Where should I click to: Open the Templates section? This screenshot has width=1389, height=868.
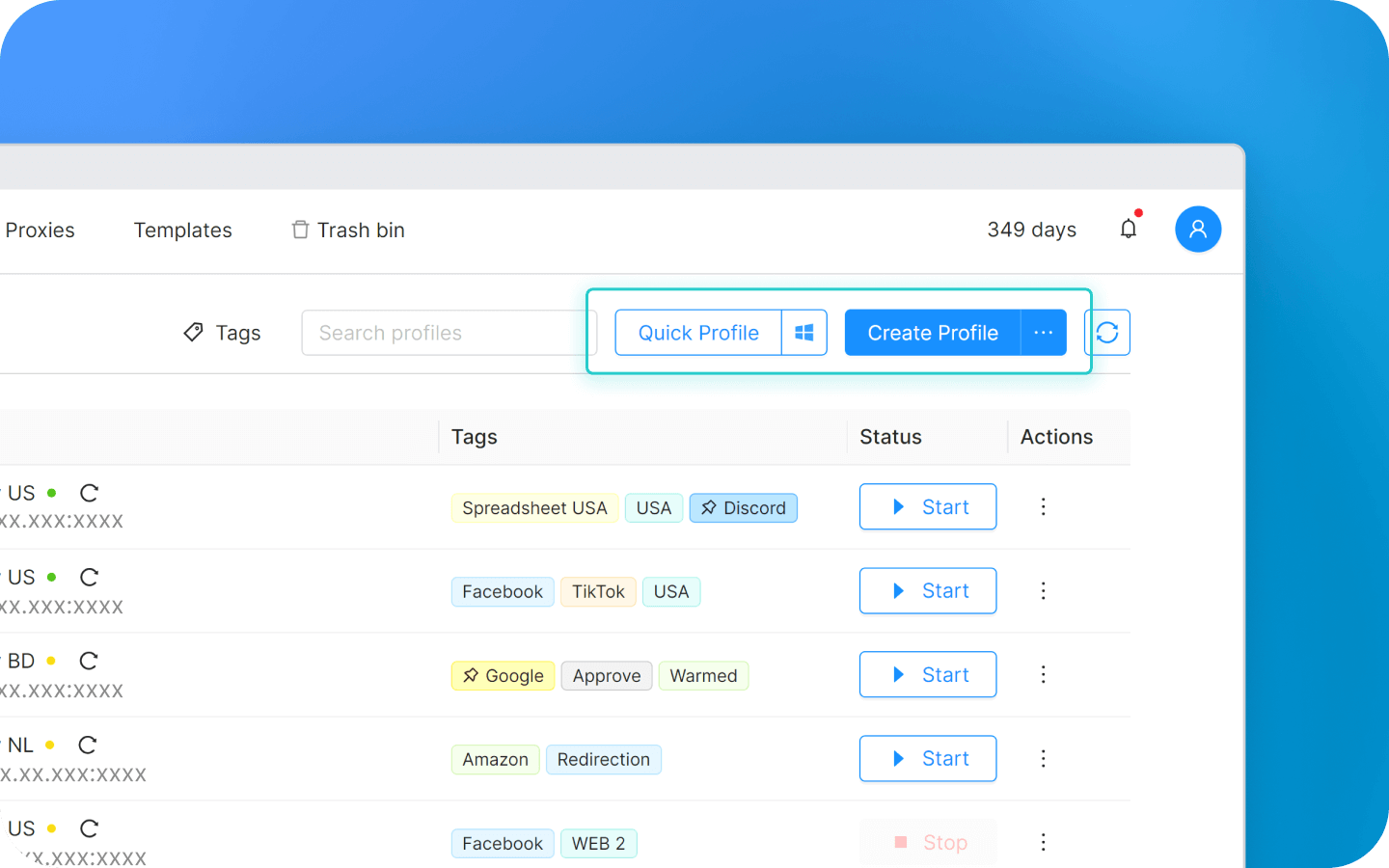click(182, 230)
